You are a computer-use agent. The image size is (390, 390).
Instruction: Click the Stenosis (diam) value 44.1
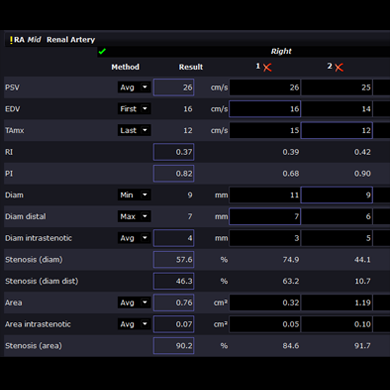coord(362,260)
